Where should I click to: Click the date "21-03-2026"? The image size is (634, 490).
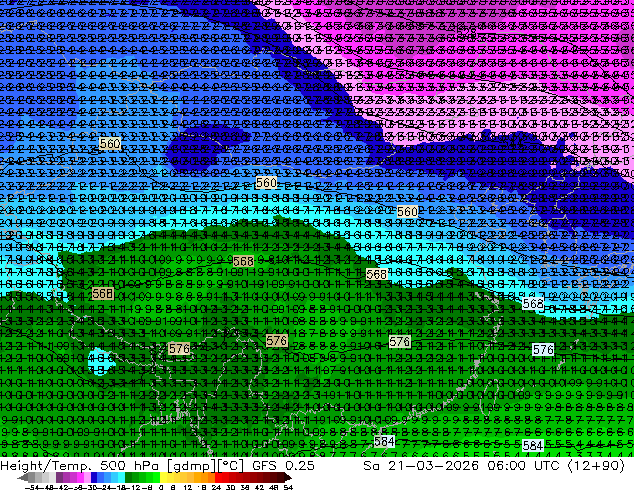pyautogui.click(x=433, y=466)
